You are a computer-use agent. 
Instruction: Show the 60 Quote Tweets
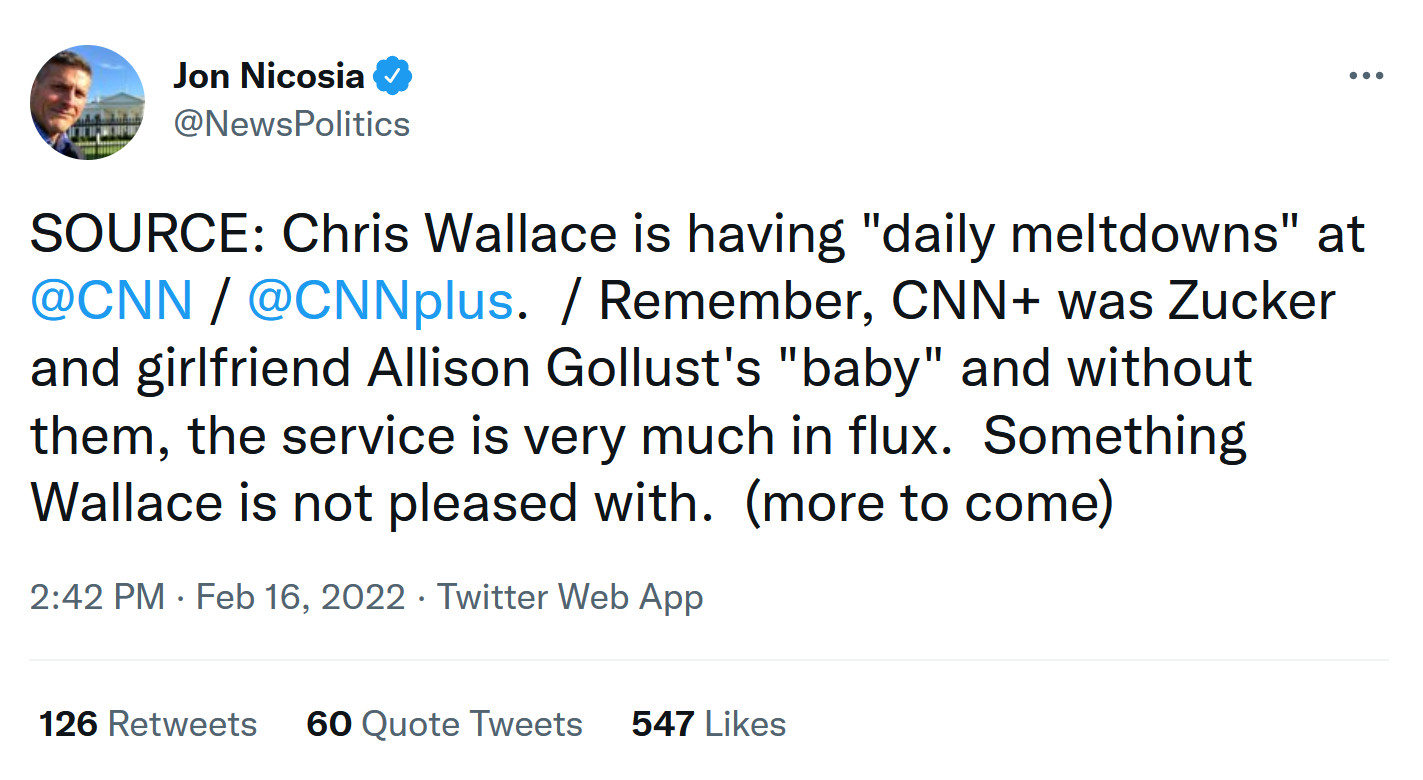[444, 724]
